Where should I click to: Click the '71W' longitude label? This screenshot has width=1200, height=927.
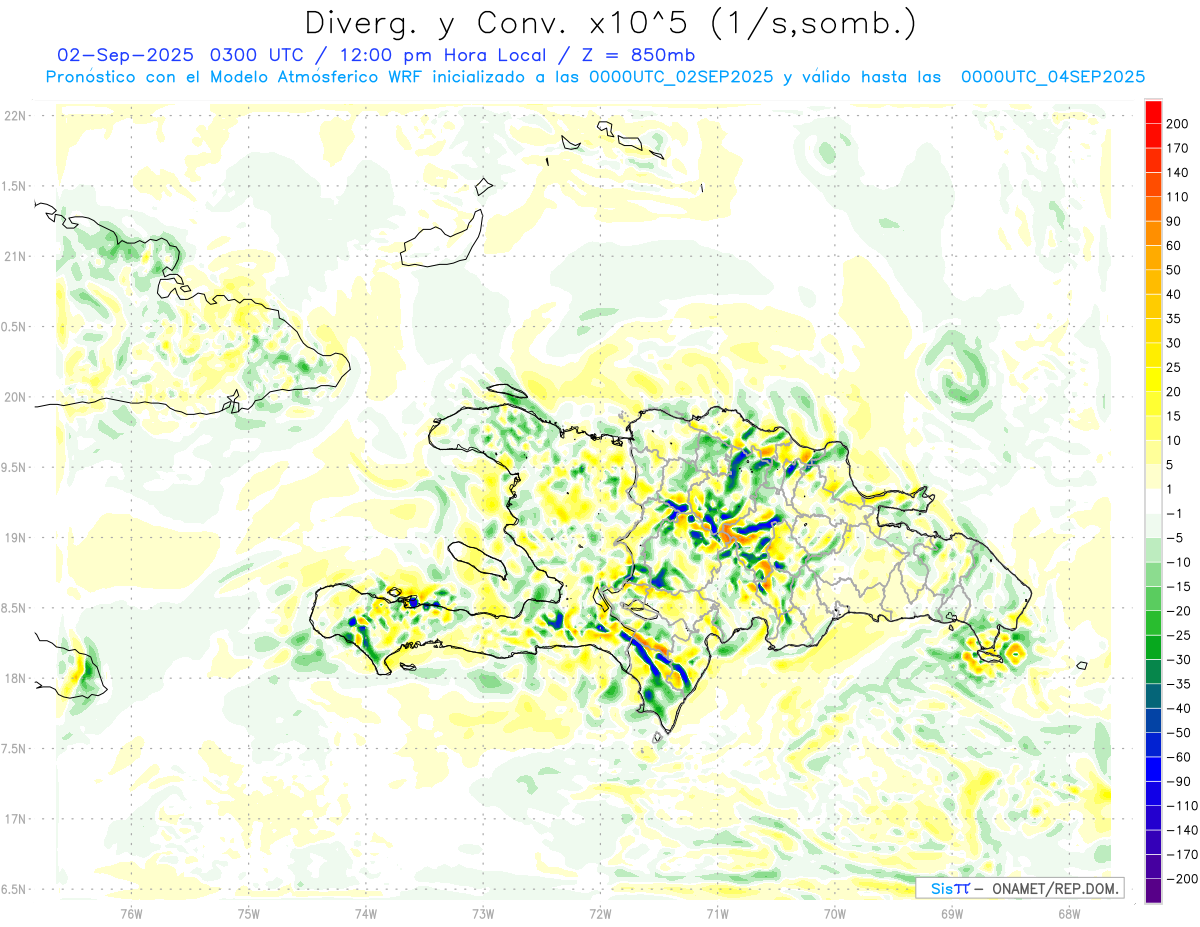[x=717, y=913]
